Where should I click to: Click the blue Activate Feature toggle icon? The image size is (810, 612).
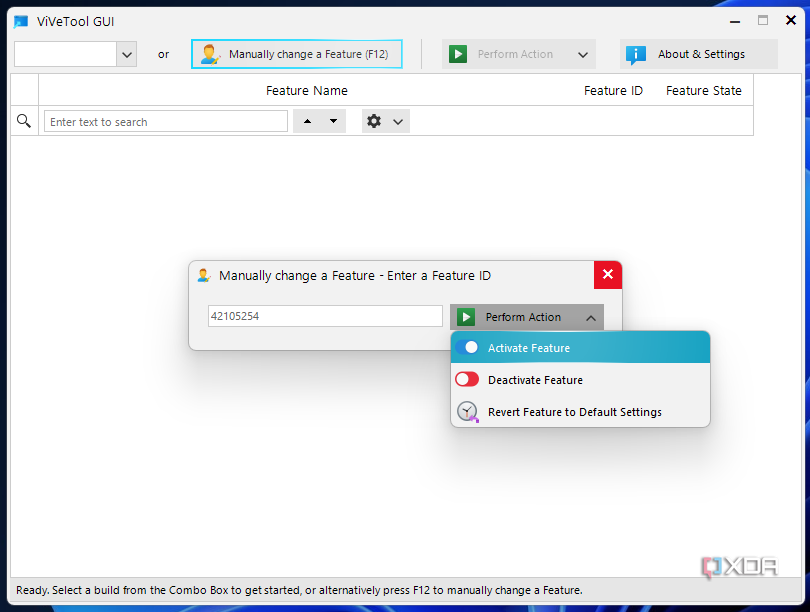click(x=467, y=348)
